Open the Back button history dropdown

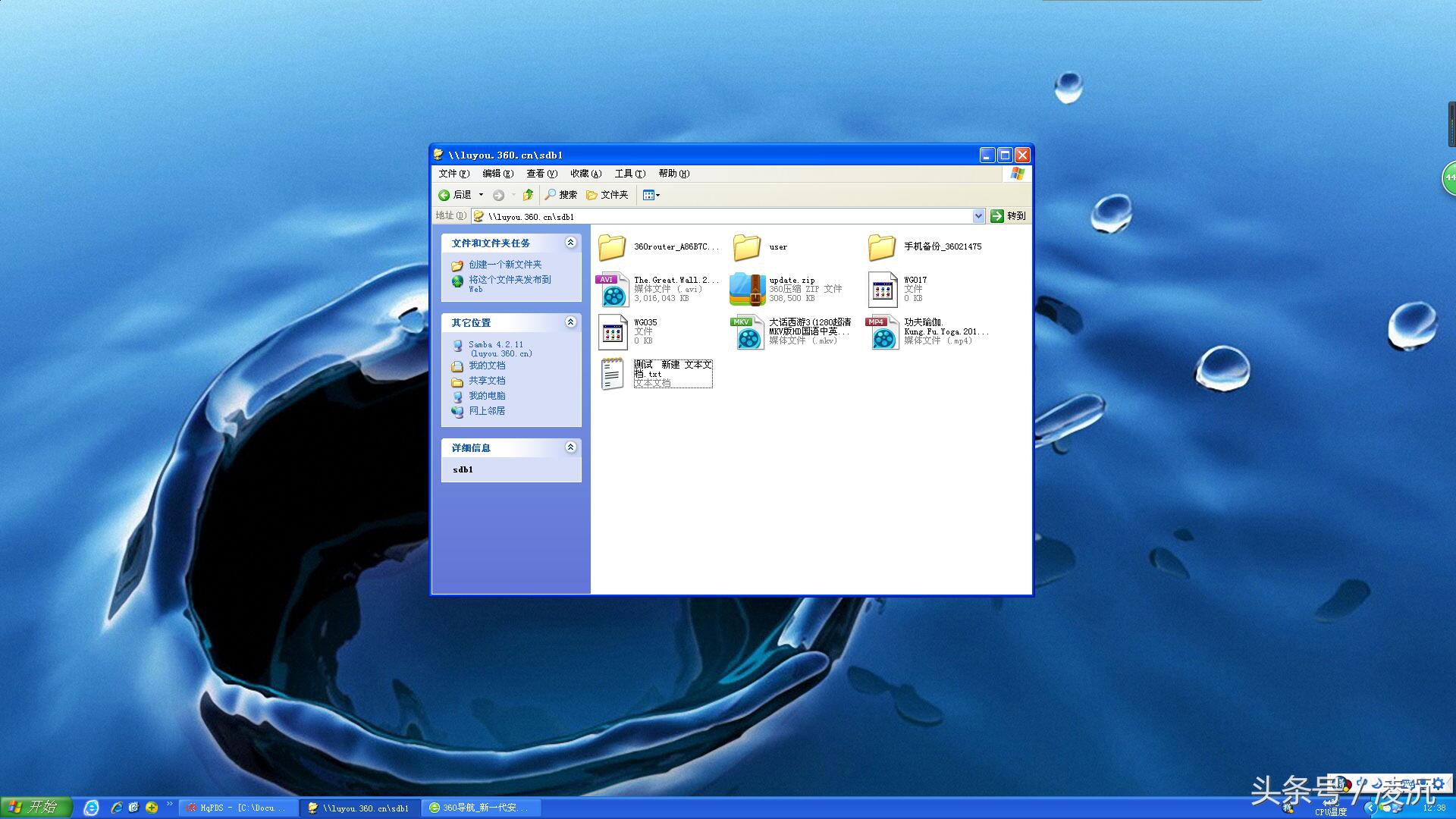[481, 195]
